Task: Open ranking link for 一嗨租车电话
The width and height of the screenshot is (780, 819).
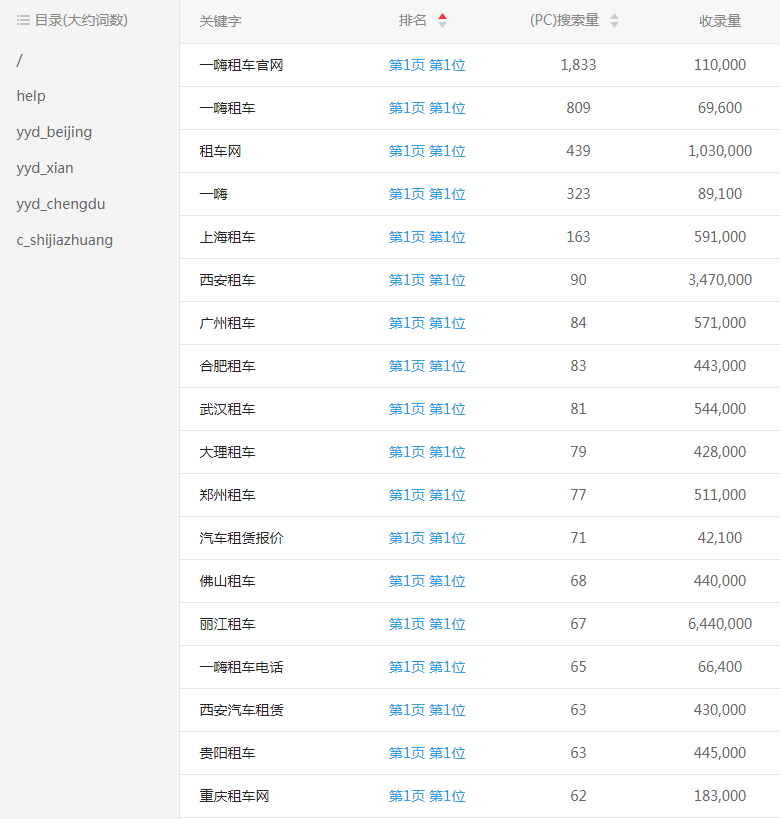Action: pyautogui.click(x=427, y=667)
